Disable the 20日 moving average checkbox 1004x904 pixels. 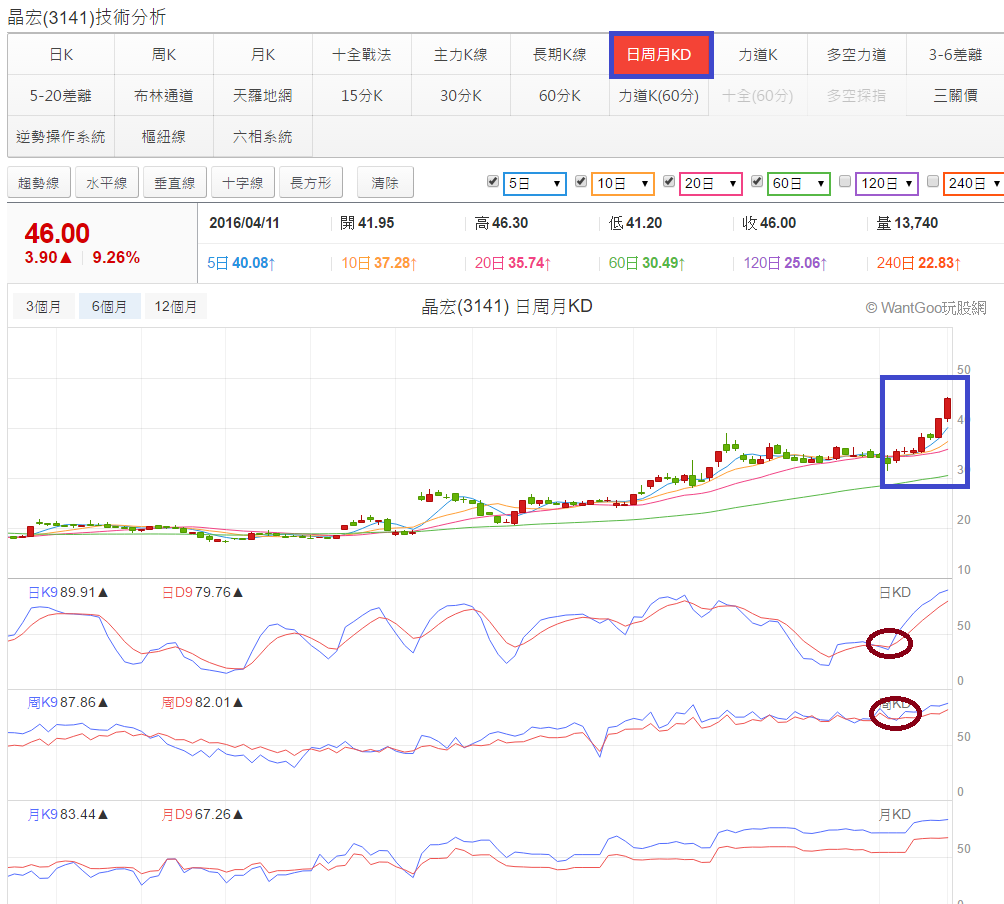coord(667,182)
